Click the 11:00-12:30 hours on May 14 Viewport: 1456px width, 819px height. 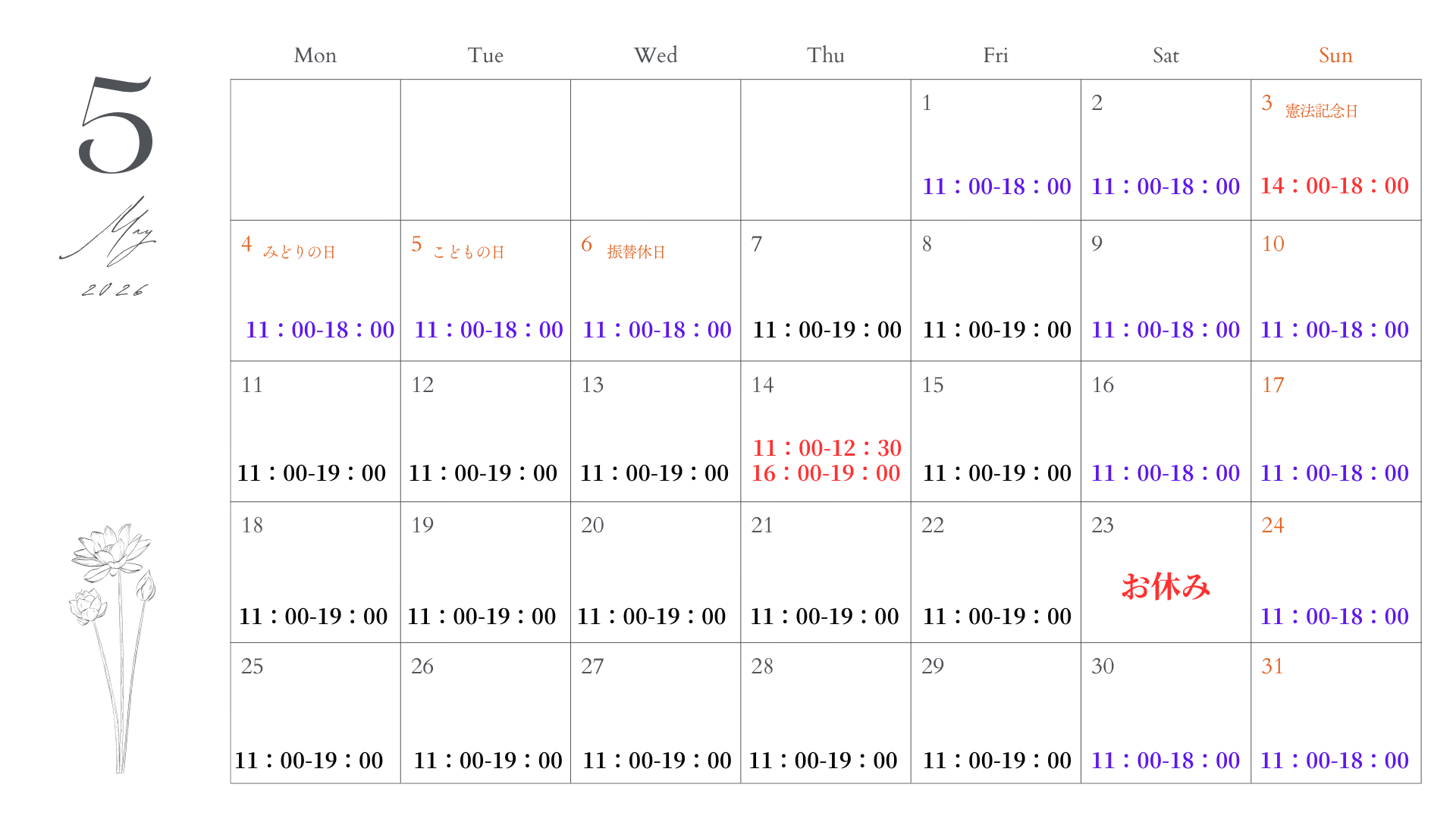click(x=827, y=447)
